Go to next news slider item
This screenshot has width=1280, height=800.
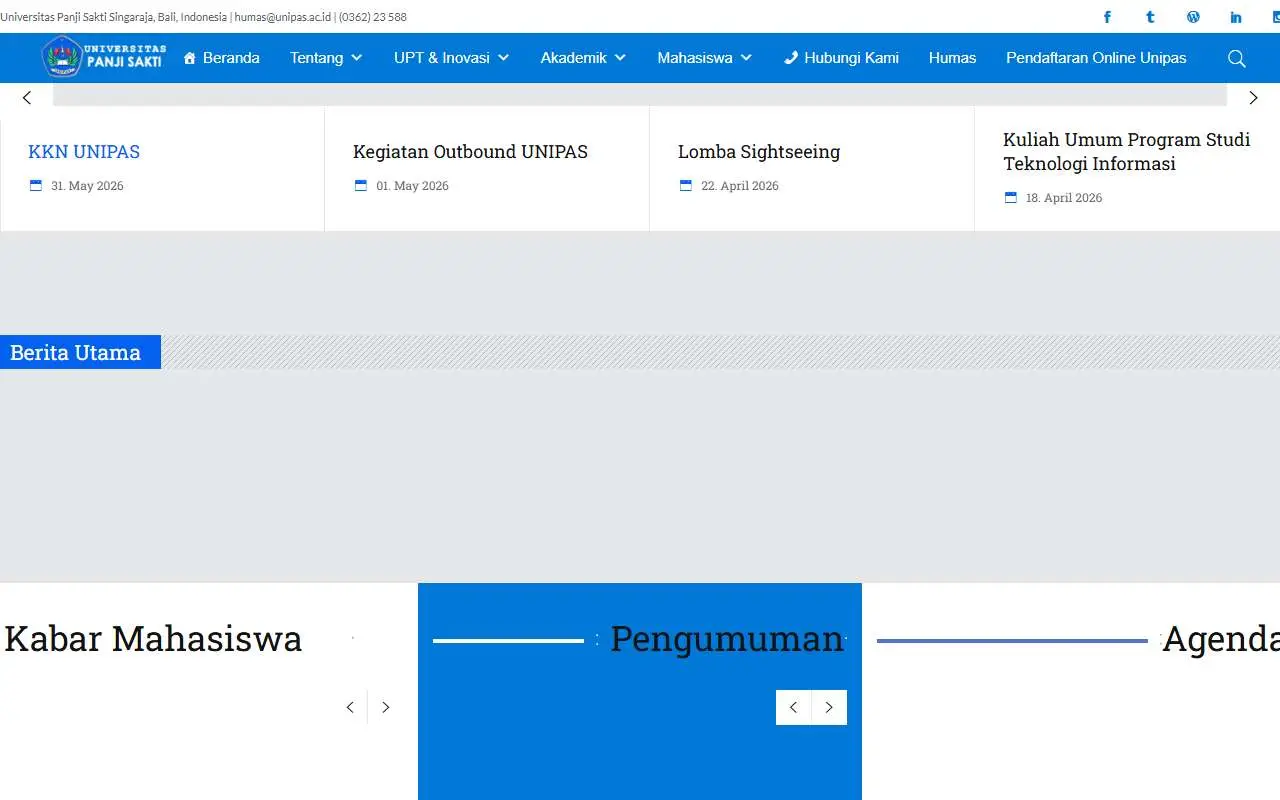(x=1253, y=97)
